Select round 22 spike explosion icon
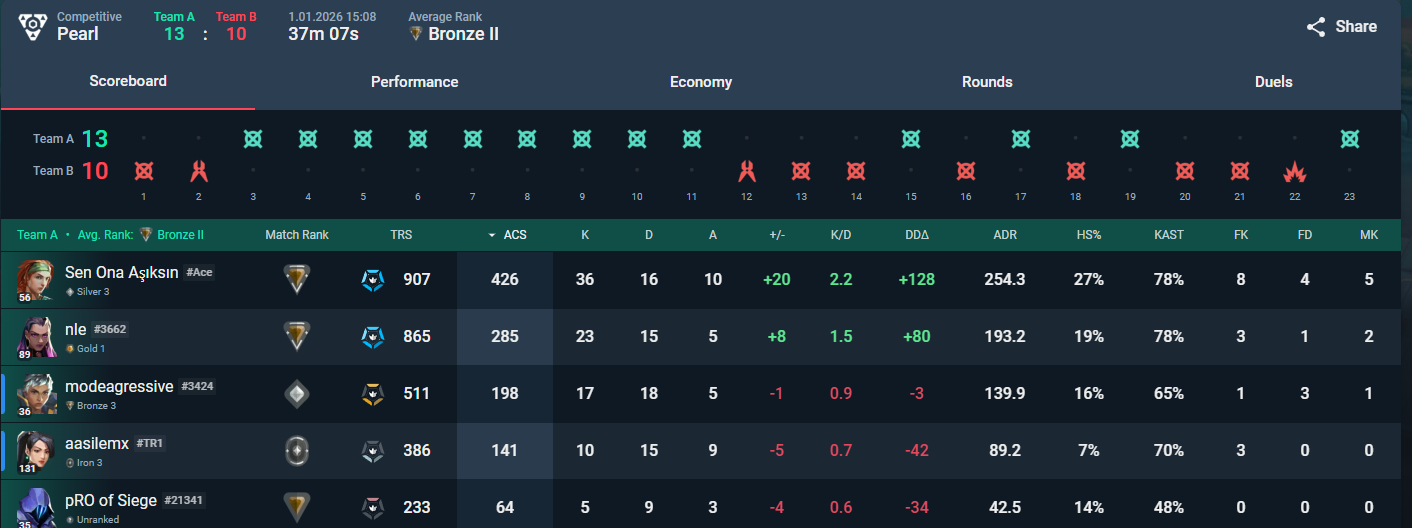 [x=1294, y=171]
